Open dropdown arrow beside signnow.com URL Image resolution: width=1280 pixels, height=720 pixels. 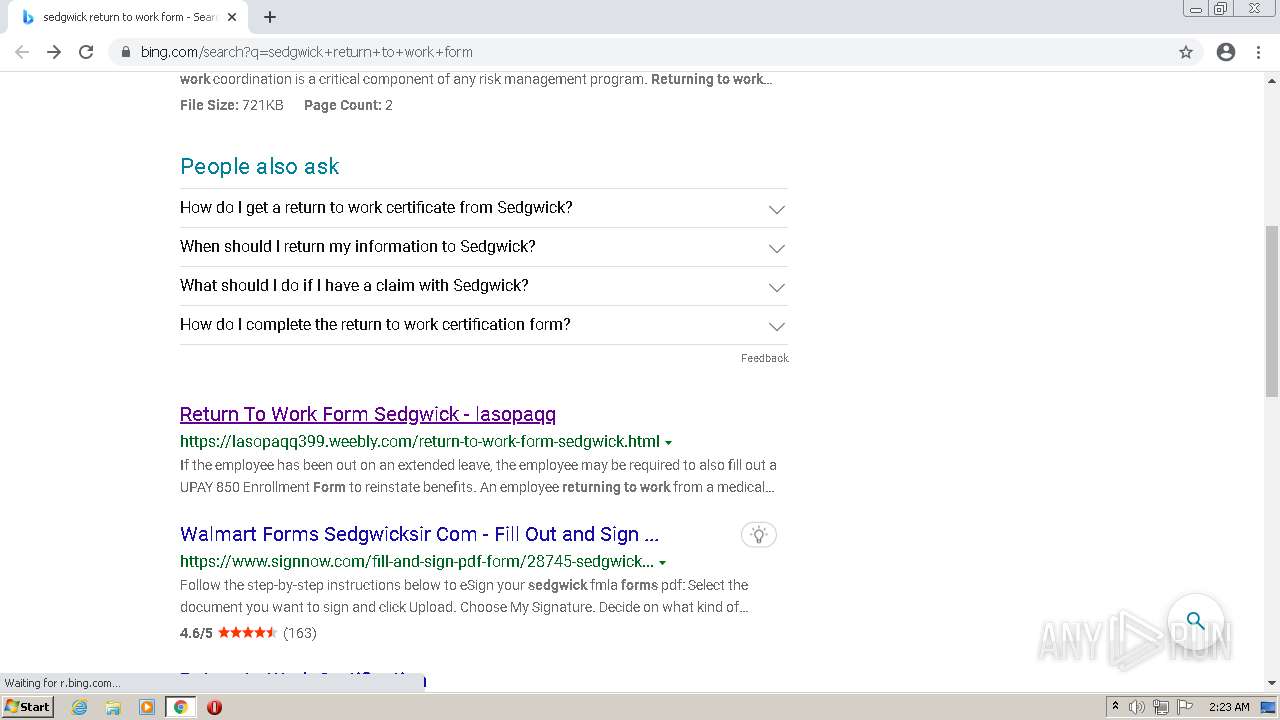pos(662,562)
